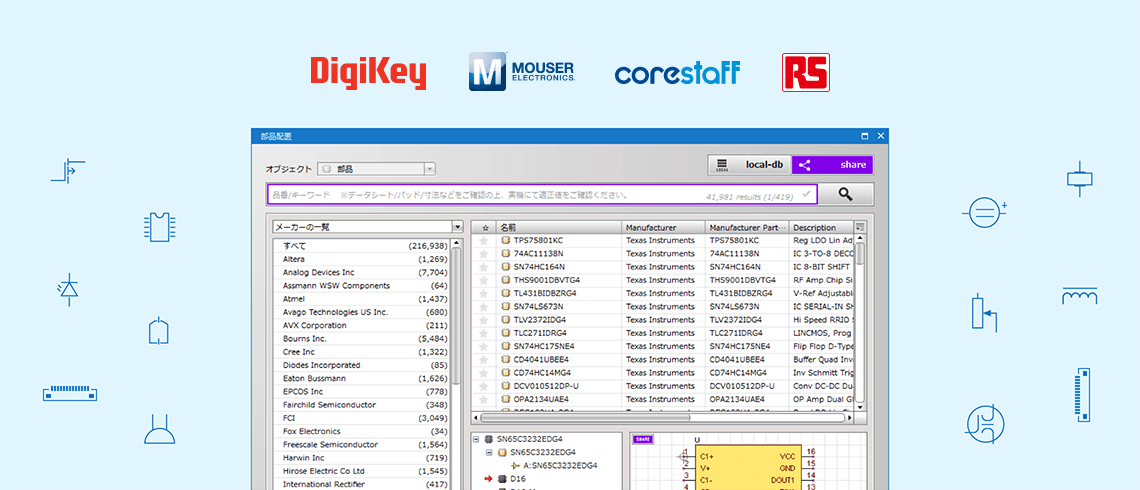The height and width of the screenshot is (490, 1140).
Task: Click the manufacturer list vertical scrollbar
Action: click(x=457, y=364)
